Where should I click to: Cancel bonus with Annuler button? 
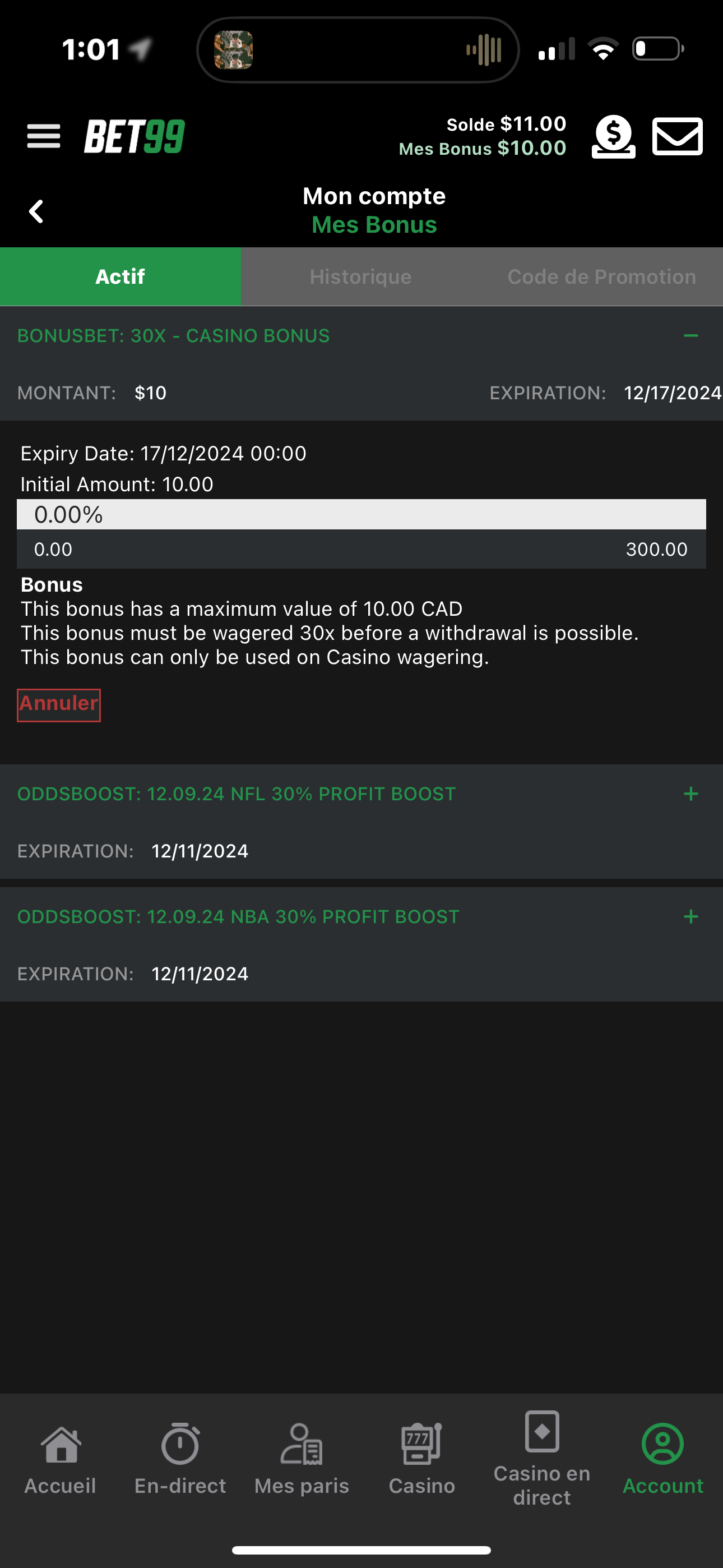59,705
